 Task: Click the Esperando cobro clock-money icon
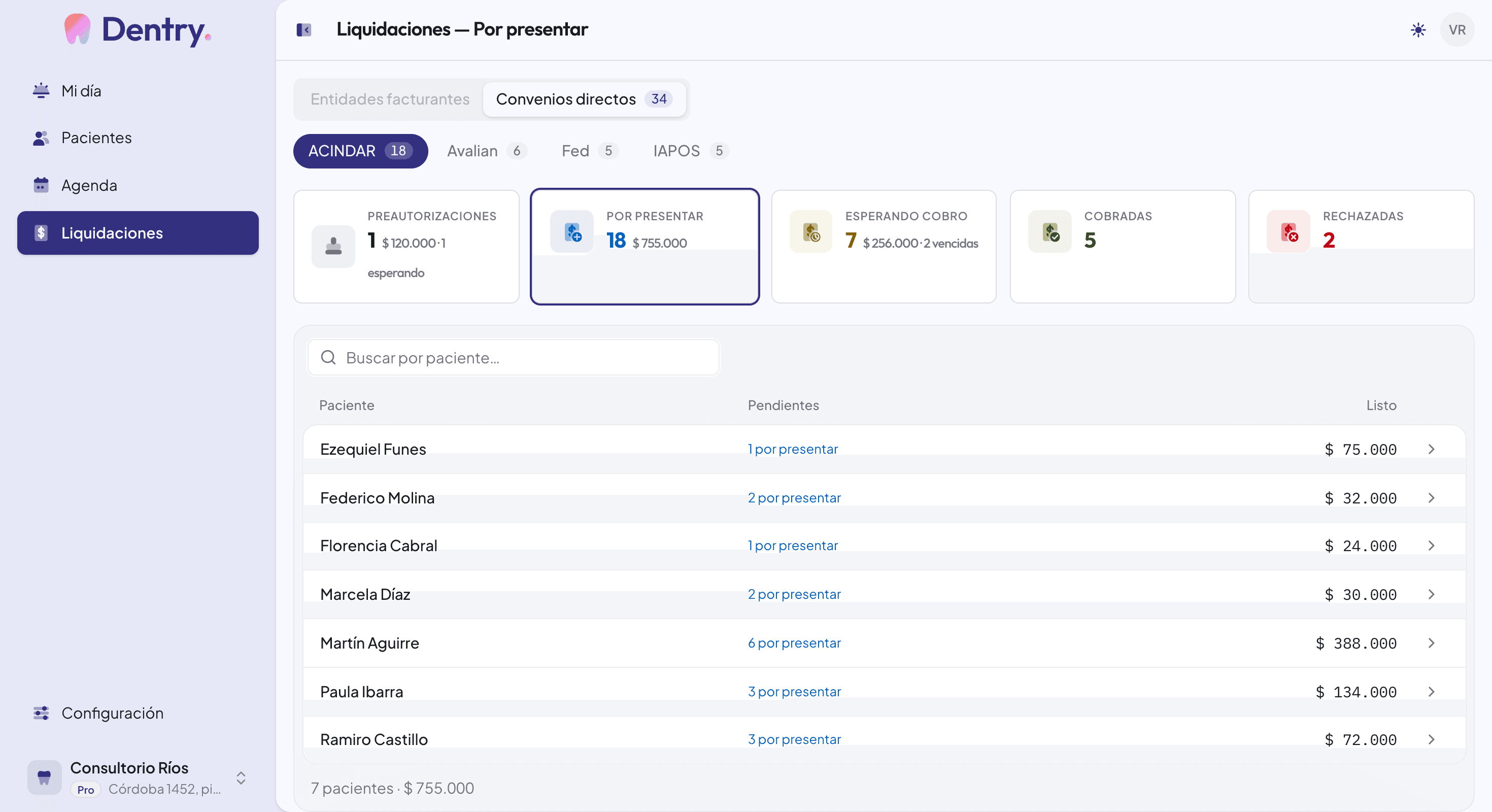(x=811, y=231)
